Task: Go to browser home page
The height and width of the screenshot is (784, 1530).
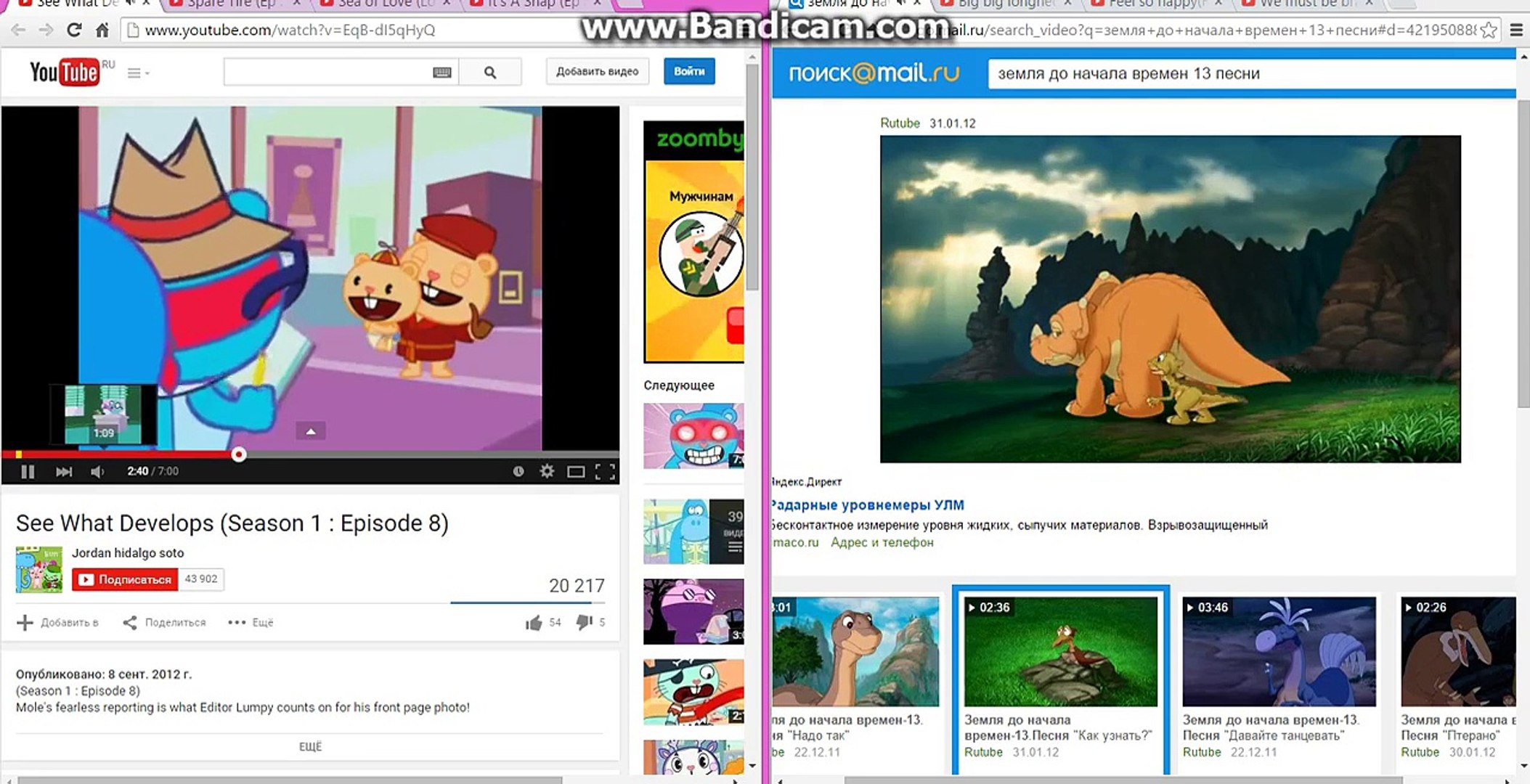Action: (102, 30)
